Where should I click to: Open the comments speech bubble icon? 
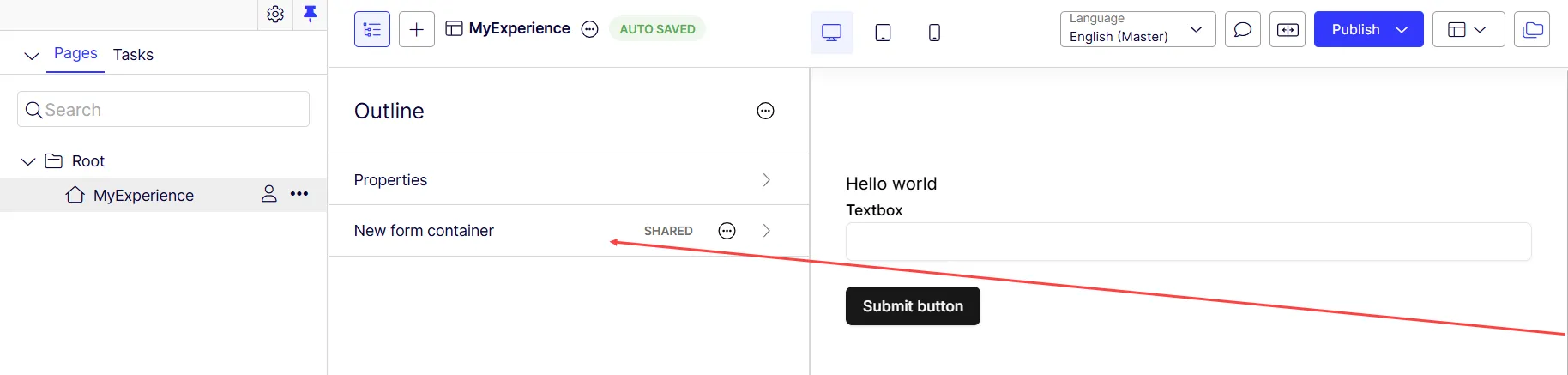1243,29
